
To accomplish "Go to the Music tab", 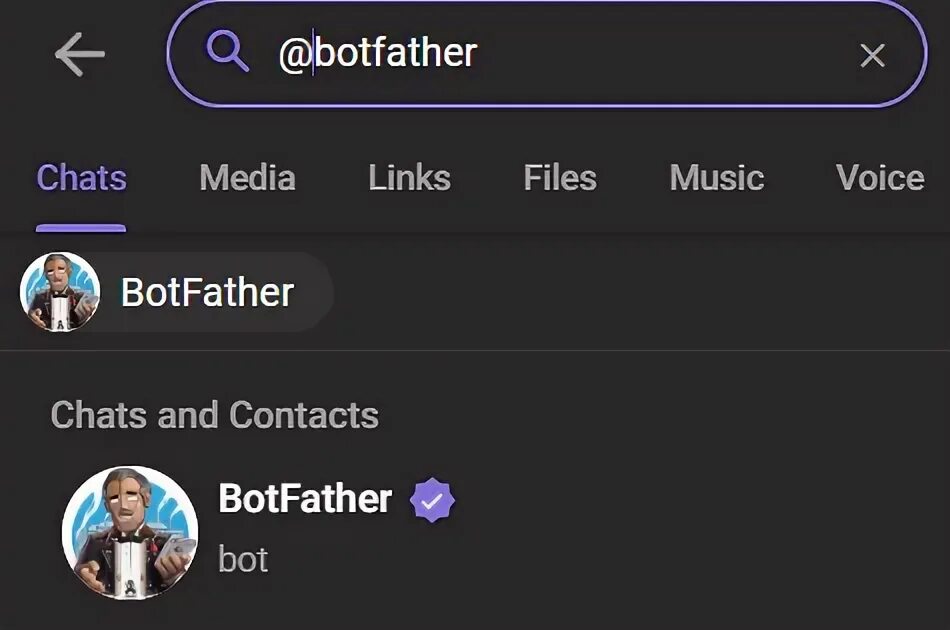I will pyautogui.click(x=716, y=179).
